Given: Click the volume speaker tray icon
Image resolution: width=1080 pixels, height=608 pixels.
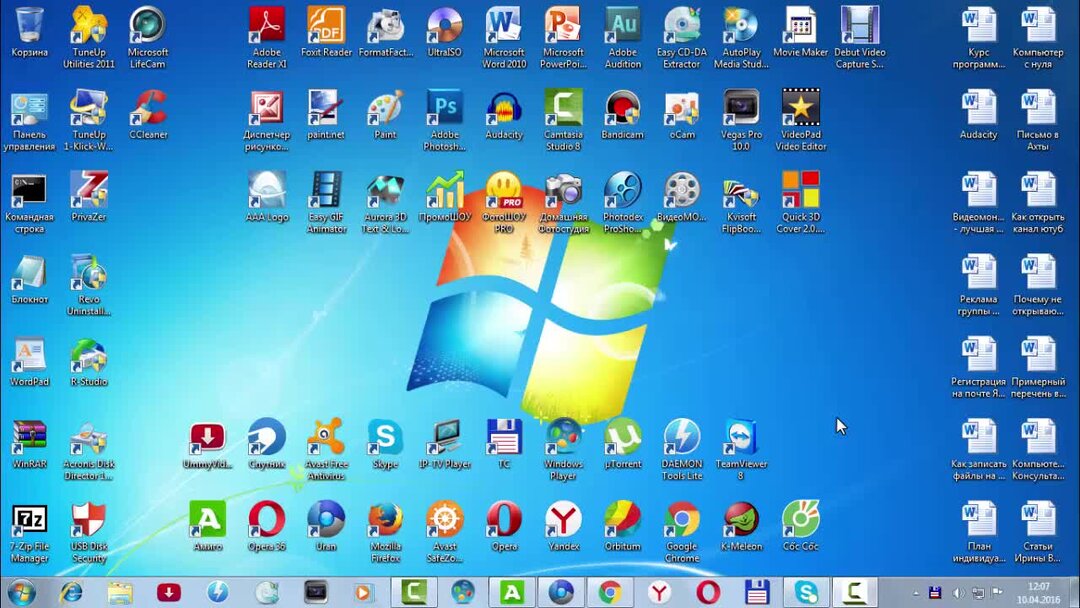Looking at the screenshot, I should pos(958,592).
